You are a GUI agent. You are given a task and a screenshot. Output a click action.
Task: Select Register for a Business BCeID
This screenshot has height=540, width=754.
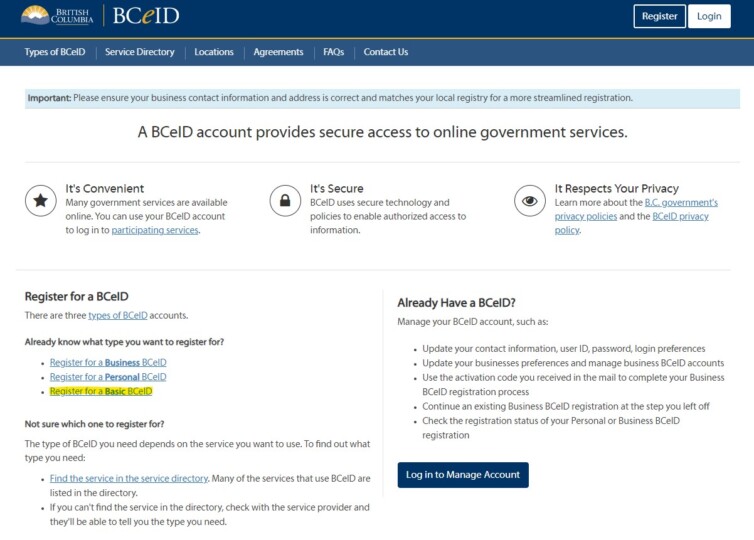108,363
